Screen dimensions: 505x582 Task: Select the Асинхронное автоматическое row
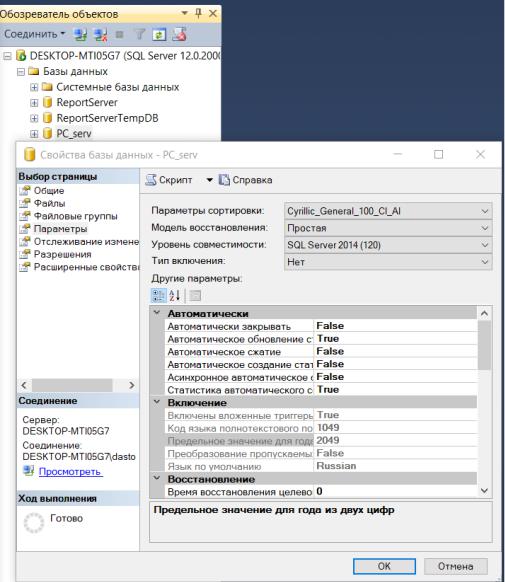coord(321,377)
